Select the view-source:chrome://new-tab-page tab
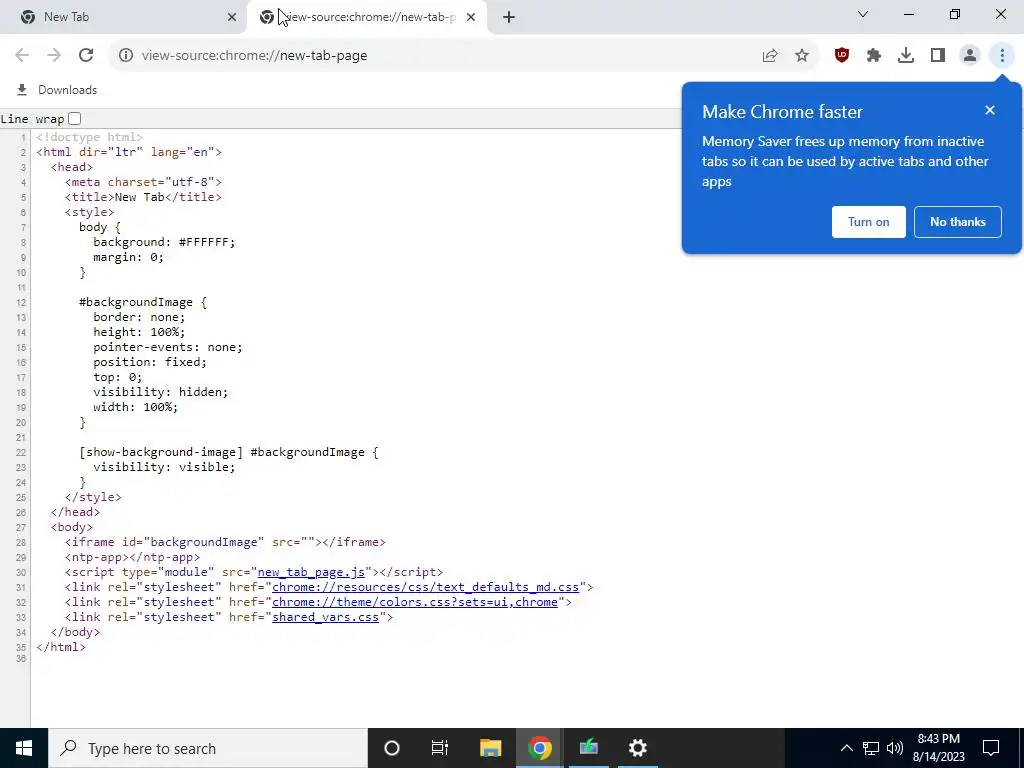Viewport: 1024px width, 768px height. 367,17
